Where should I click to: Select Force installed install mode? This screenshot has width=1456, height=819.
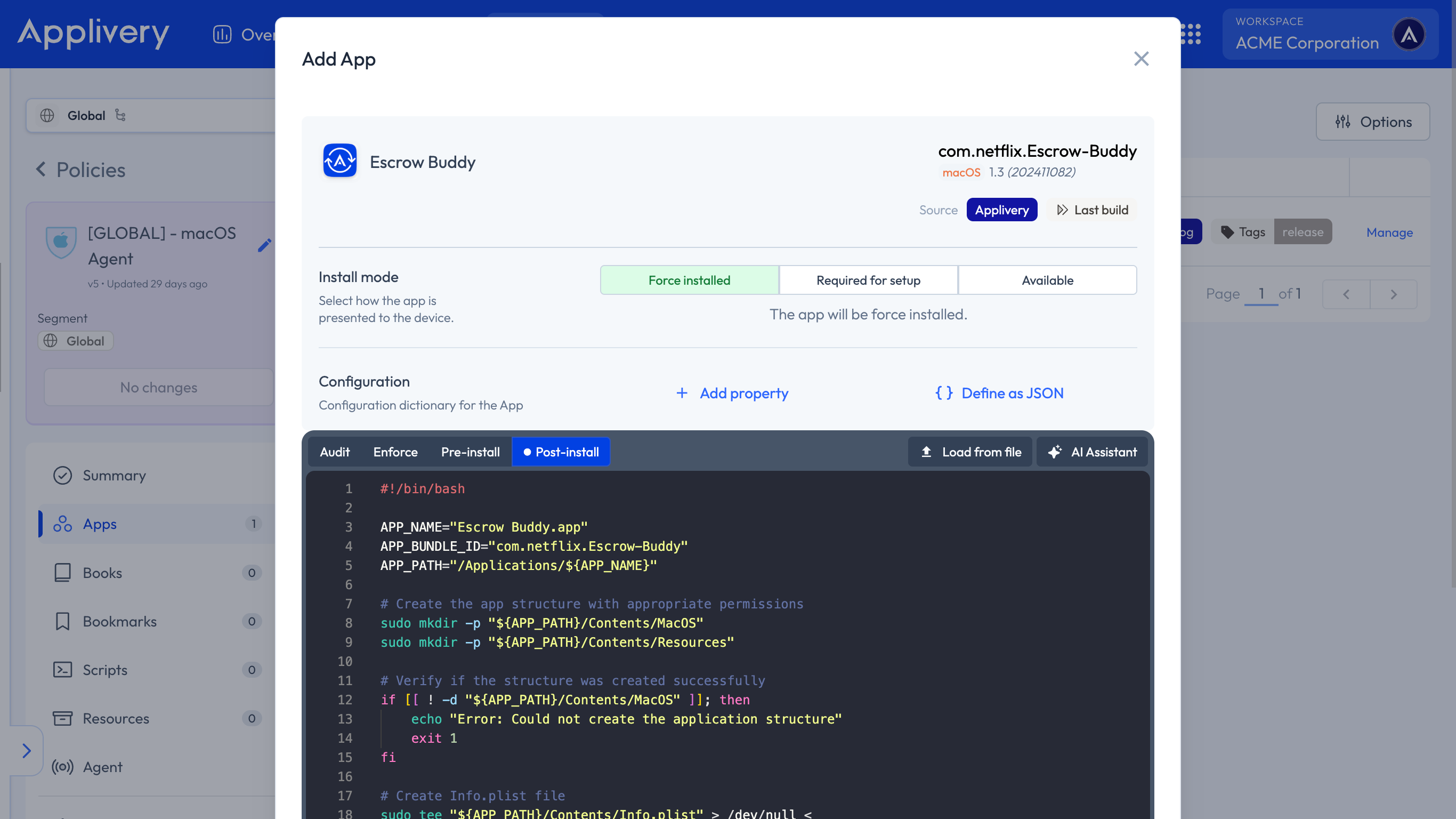(689, 280)
